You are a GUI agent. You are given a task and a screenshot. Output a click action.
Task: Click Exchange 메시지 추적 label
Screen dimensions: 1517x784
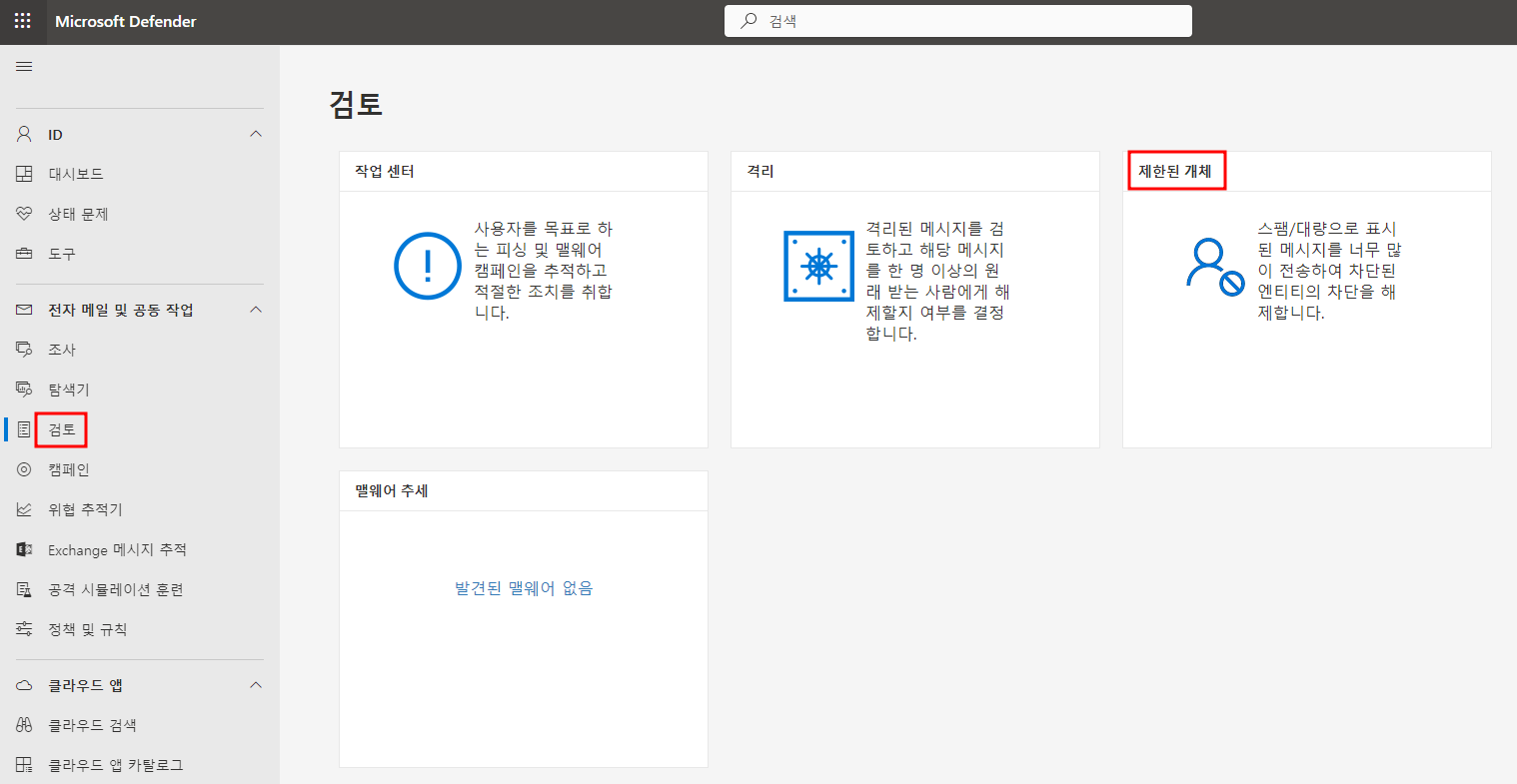point(117,549)
